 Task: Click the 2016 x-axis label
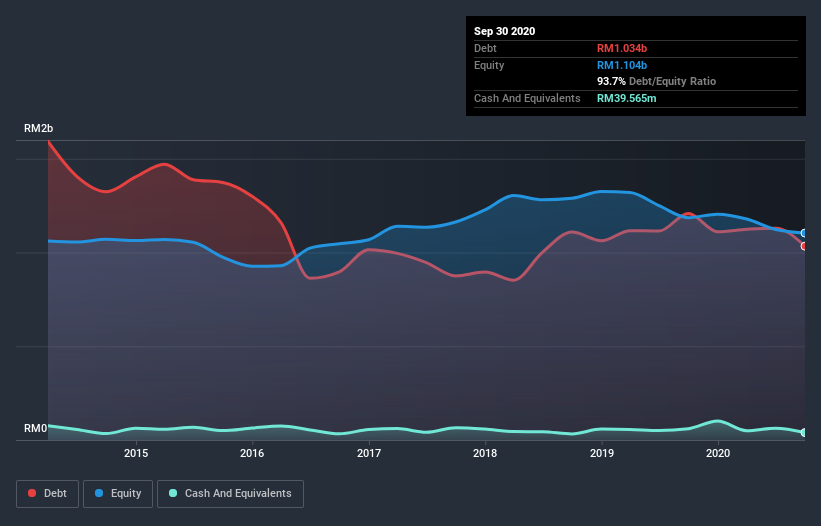click(x=252, y=453)
